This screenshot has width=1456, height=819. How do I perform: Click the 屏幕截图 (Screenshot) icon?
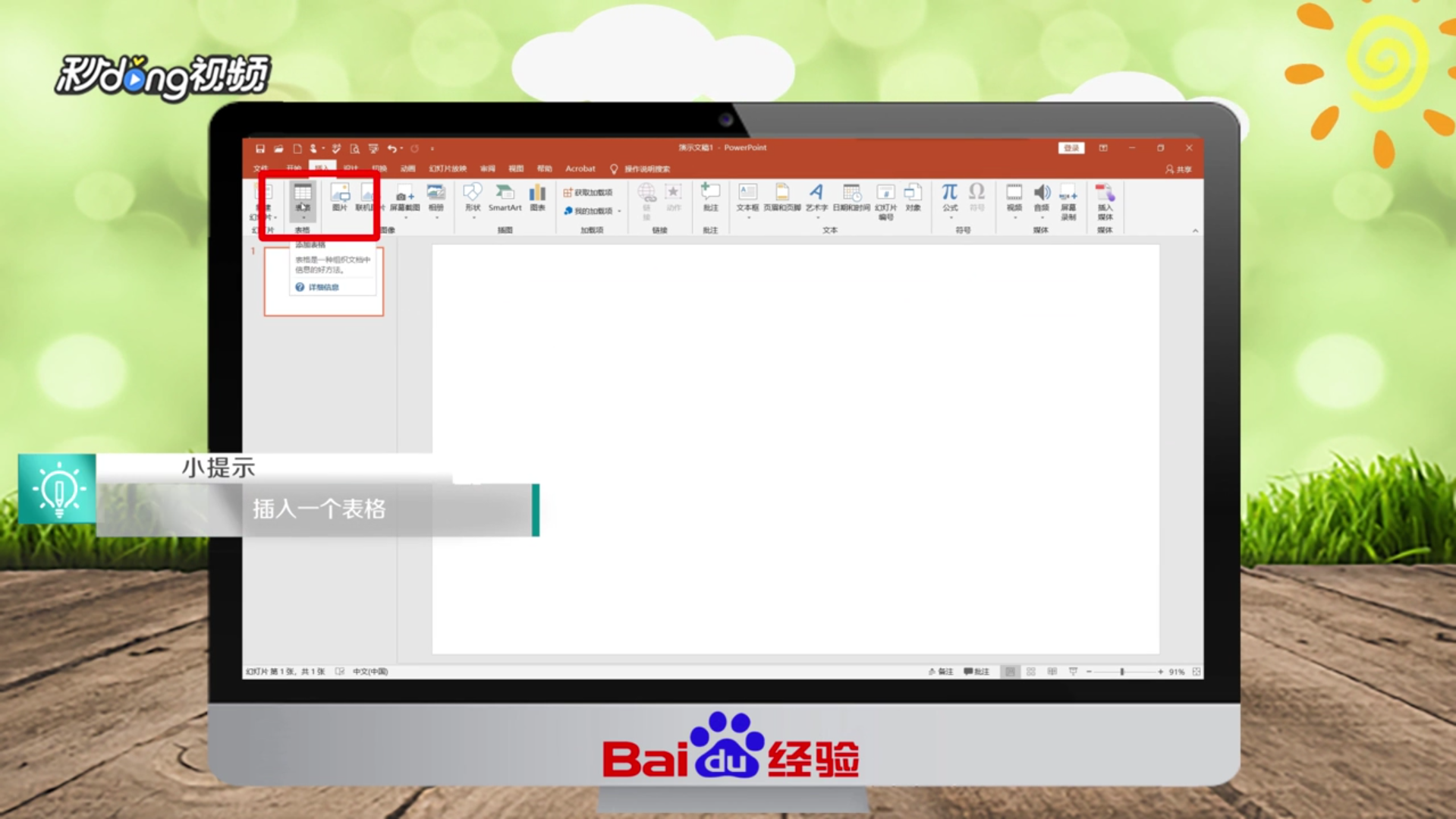coord(404,197)
